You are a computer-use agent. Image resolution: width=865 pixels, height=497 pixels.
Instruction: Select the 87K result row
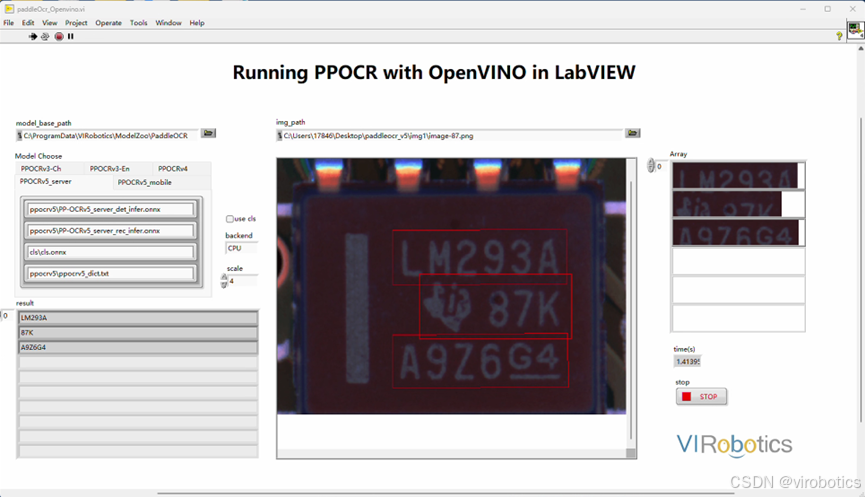(x=138, y=333)
